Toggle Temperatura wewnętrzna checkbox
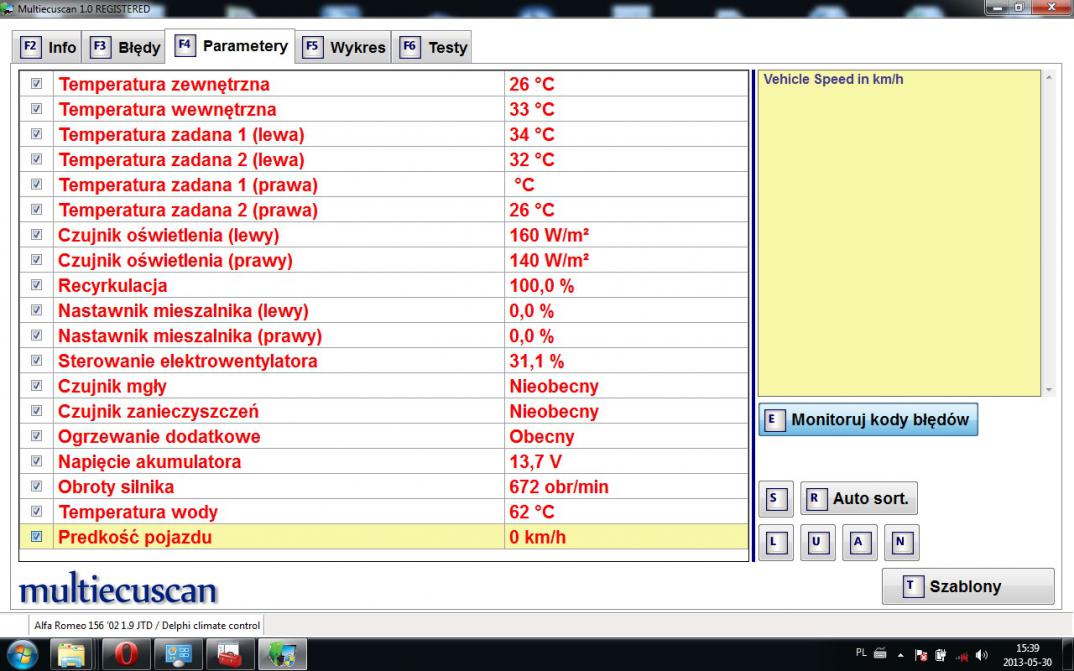This screenshot has height=671, width=1074. 36,109
